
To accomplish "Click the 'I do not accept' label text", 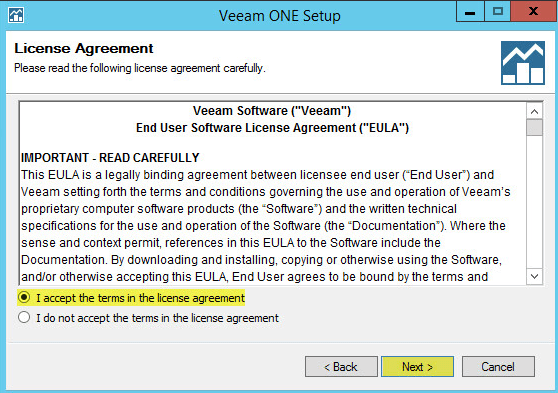I will tap(157, 318).
